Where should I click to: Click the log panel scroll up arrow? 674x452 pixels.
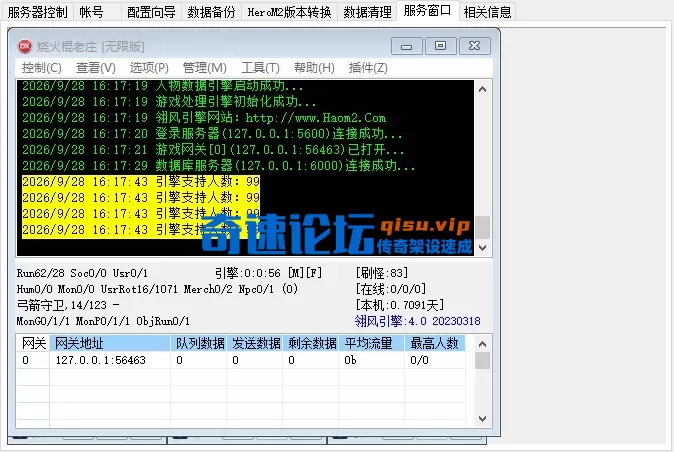pos(482,89)
